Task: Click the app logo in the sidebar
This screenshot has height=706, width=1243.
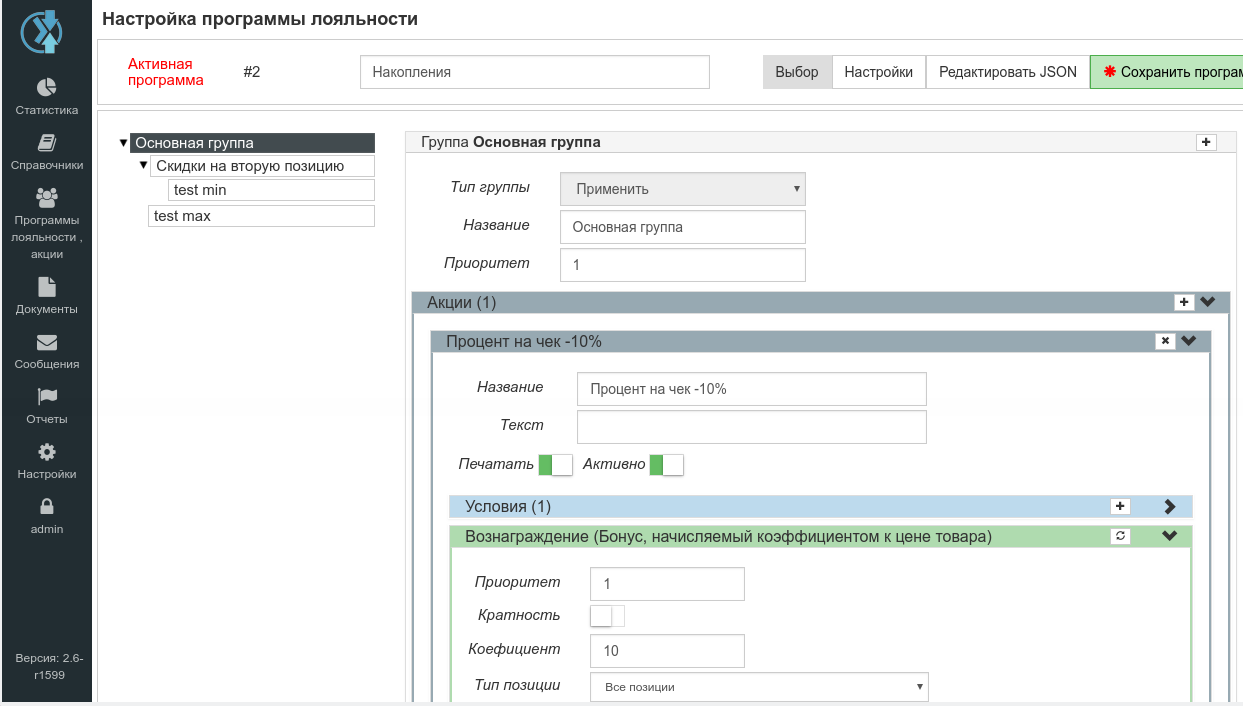Action: [x=43, y=32]
